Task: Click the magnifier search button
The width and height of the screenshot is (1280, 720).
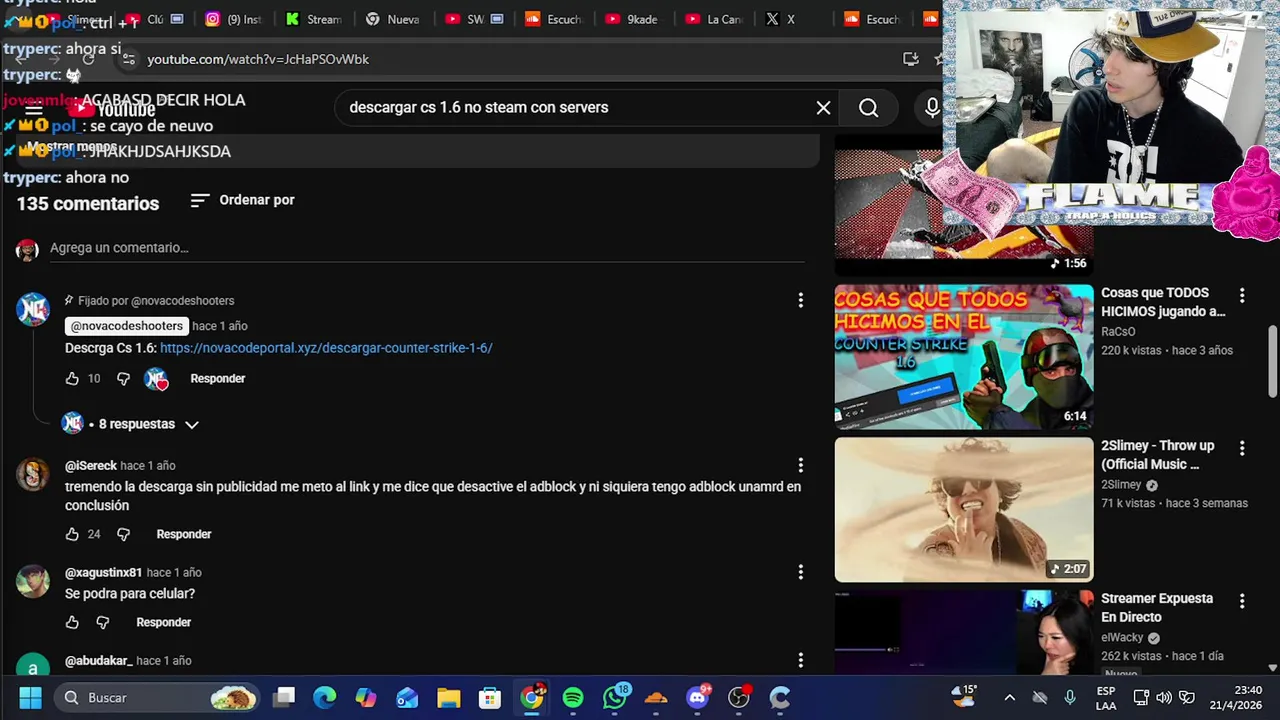Action: (868, 108)
